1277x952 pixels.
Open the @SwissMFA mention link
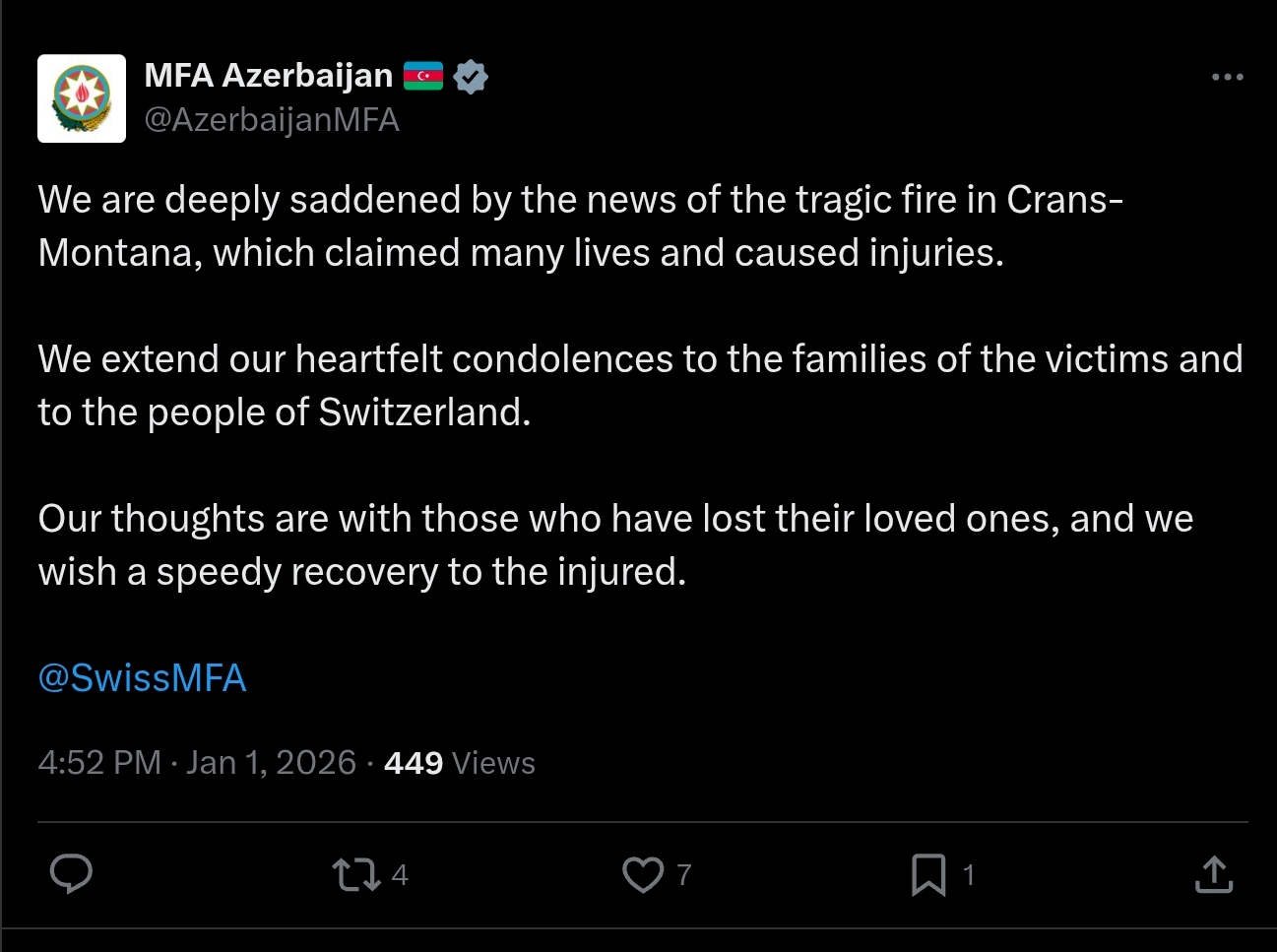pyautogui.click(x=142, y=678)
